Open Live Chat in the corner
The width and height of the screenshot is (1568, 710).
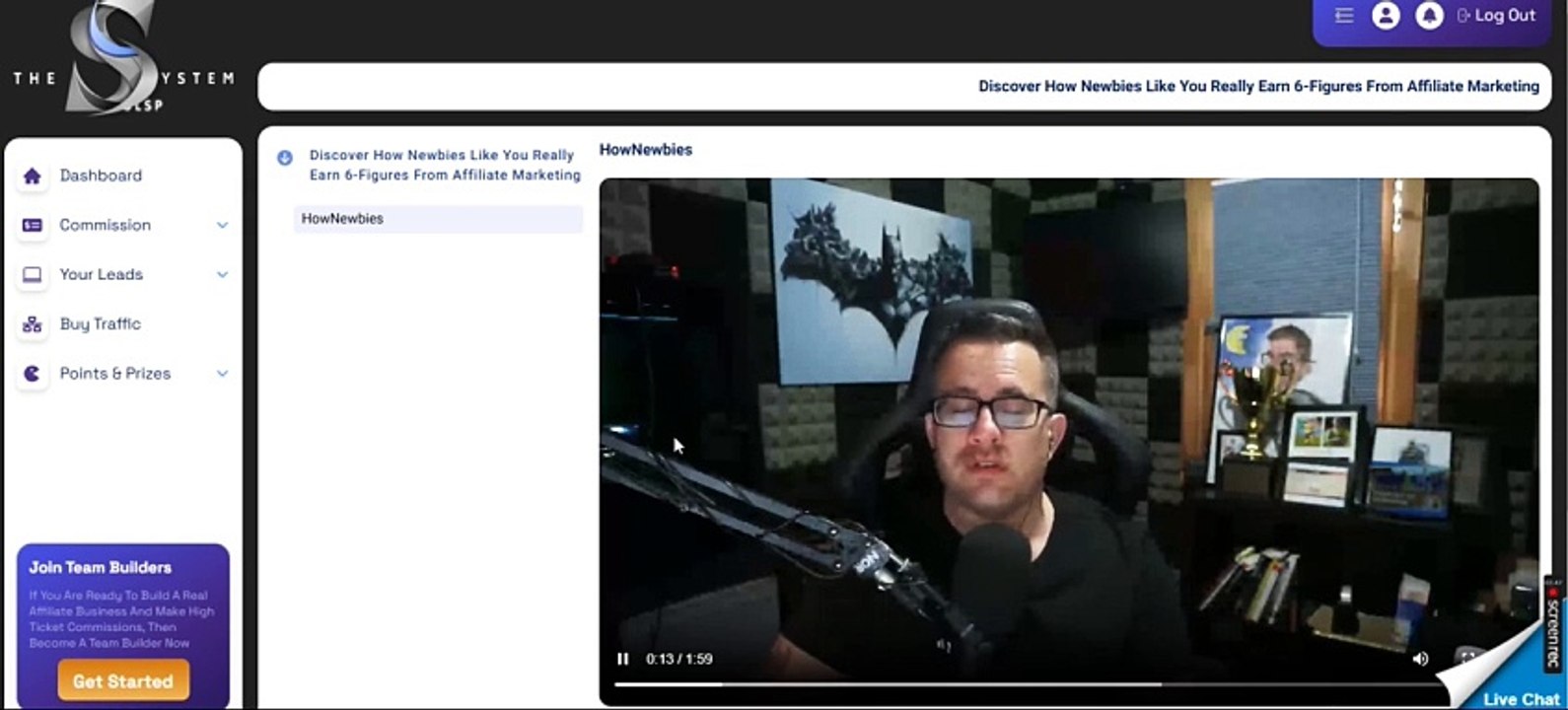(x=1521, y=699)
